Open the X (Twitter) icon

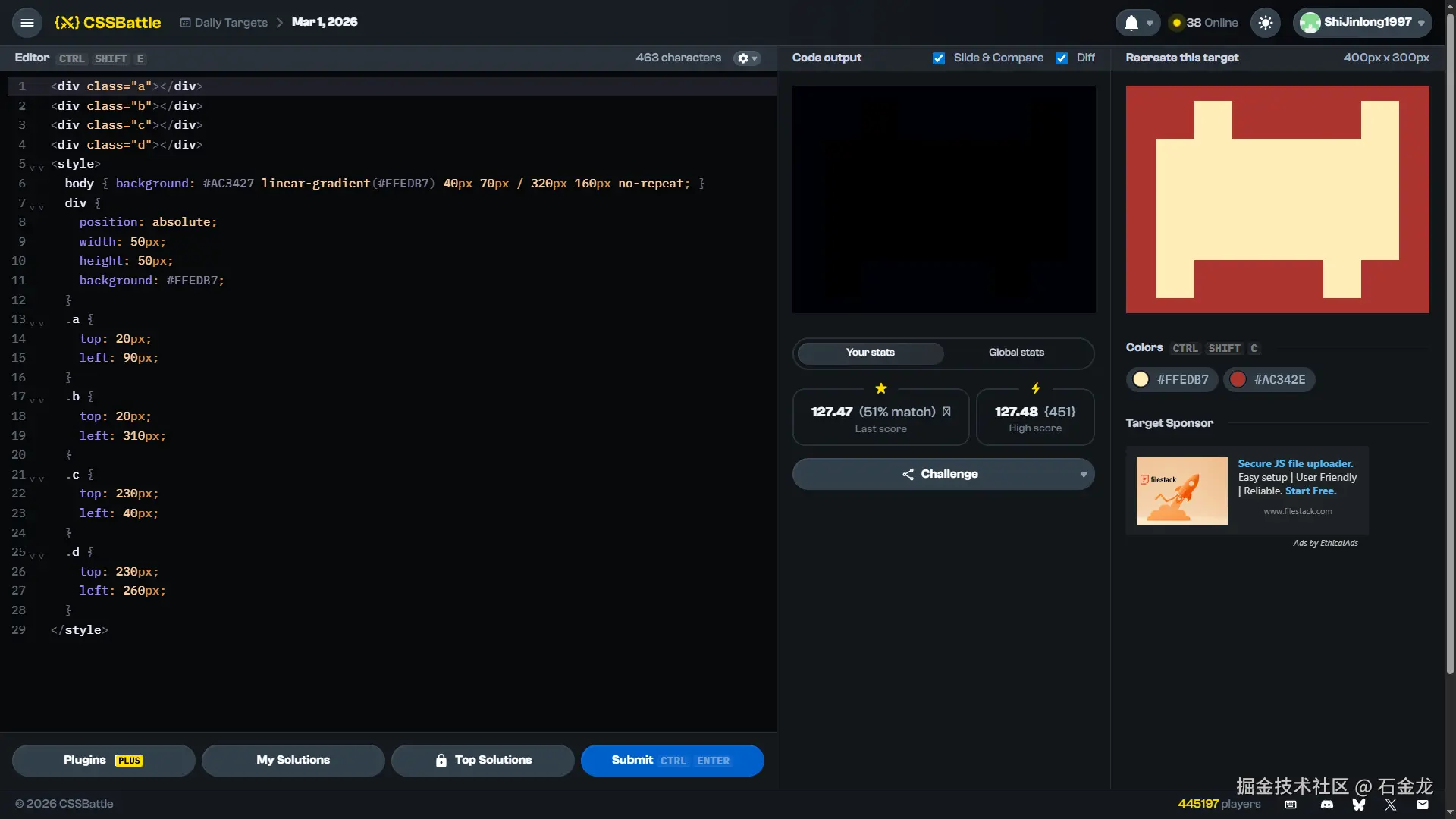(1390, 805)
